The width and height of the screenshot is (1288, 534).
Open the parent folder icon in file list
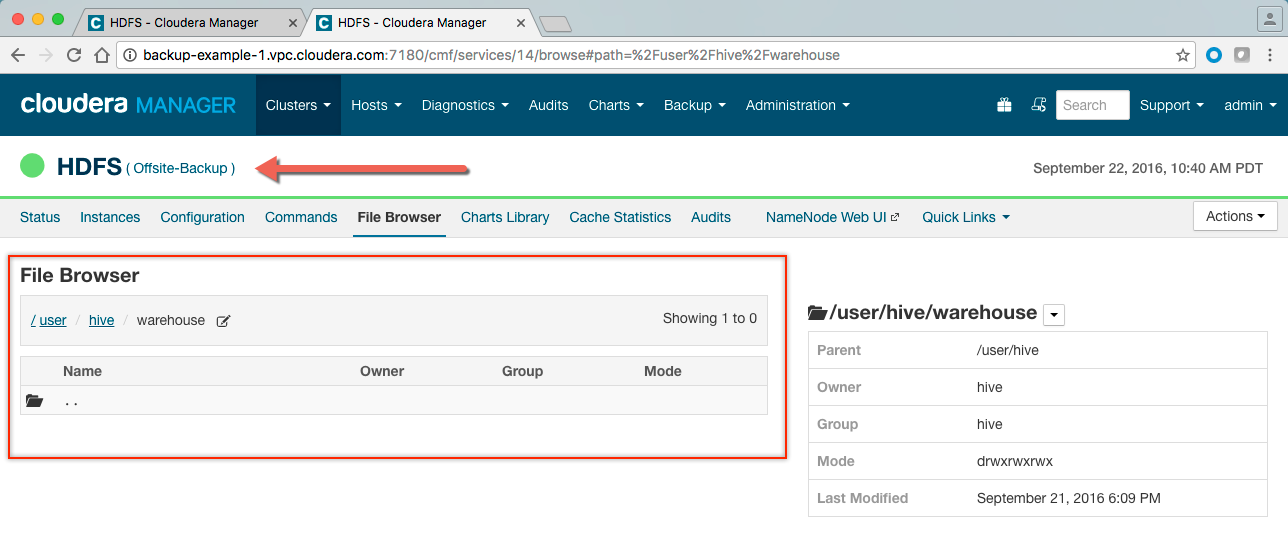click(35, 401)
